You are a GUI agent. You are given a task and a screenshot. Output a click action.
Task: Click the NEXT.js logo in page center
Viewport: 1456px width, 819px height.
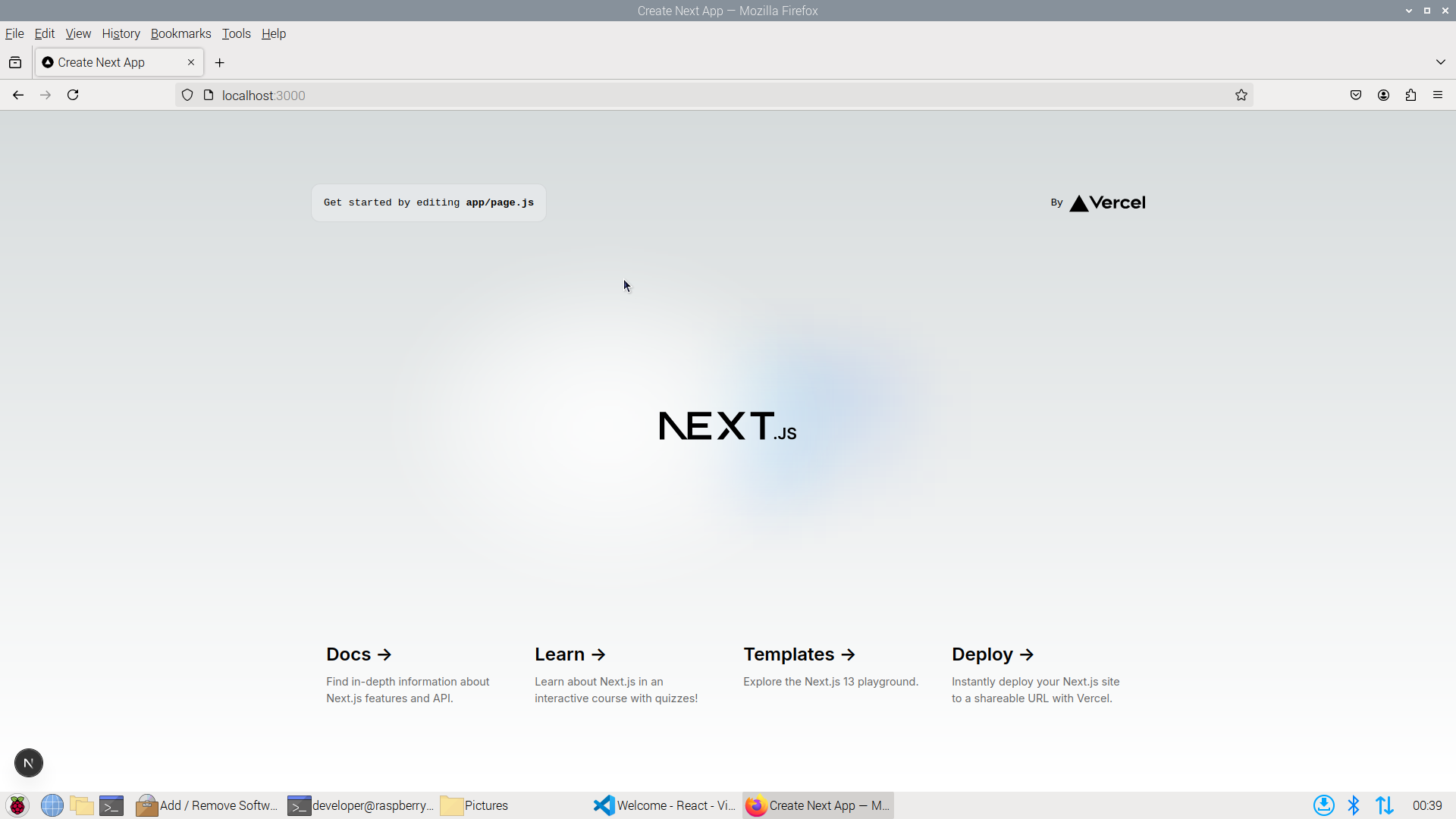[x=728, y=426]
